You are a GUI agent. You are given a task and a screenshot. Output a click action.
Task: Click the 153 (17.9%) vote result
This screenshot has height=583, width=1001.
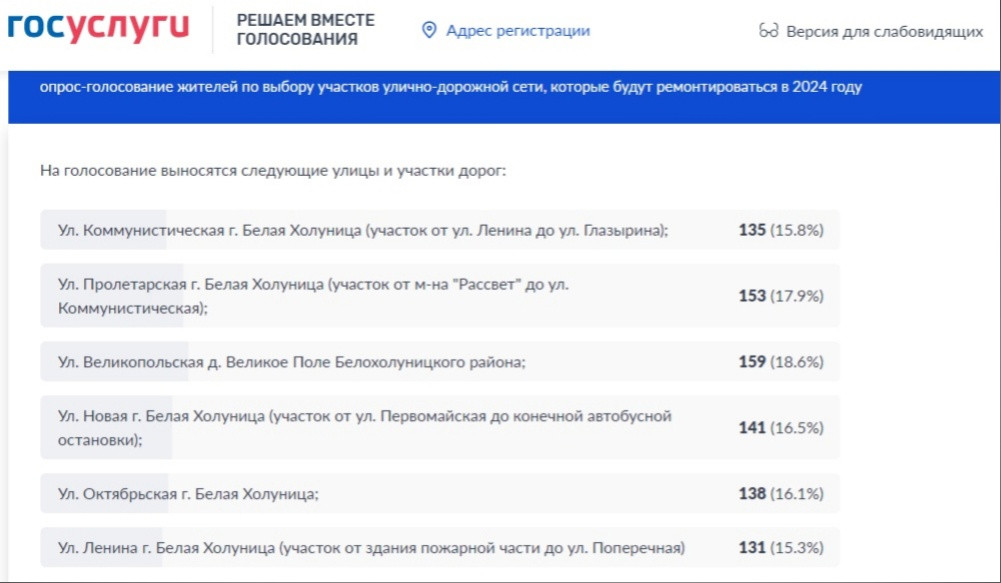pyautogui.click(x=780, y=296)
